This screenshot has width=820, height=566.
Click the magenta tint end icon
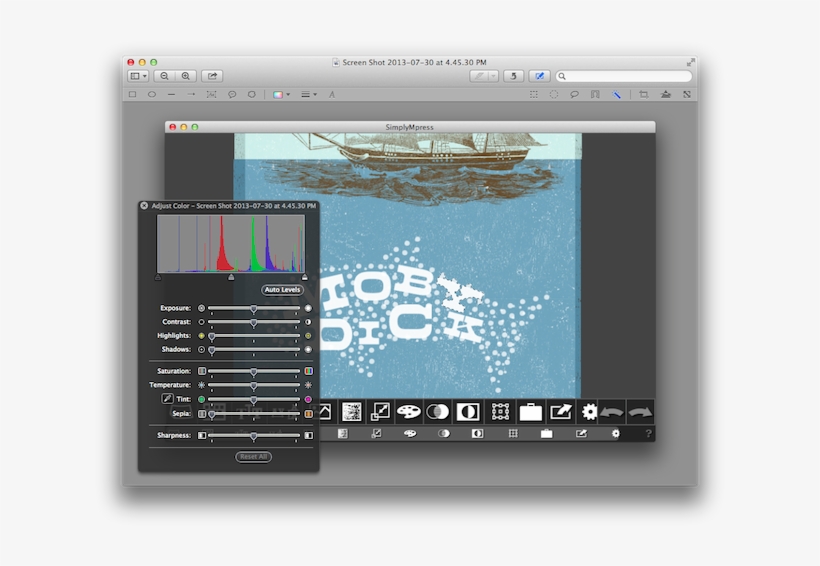308,399
